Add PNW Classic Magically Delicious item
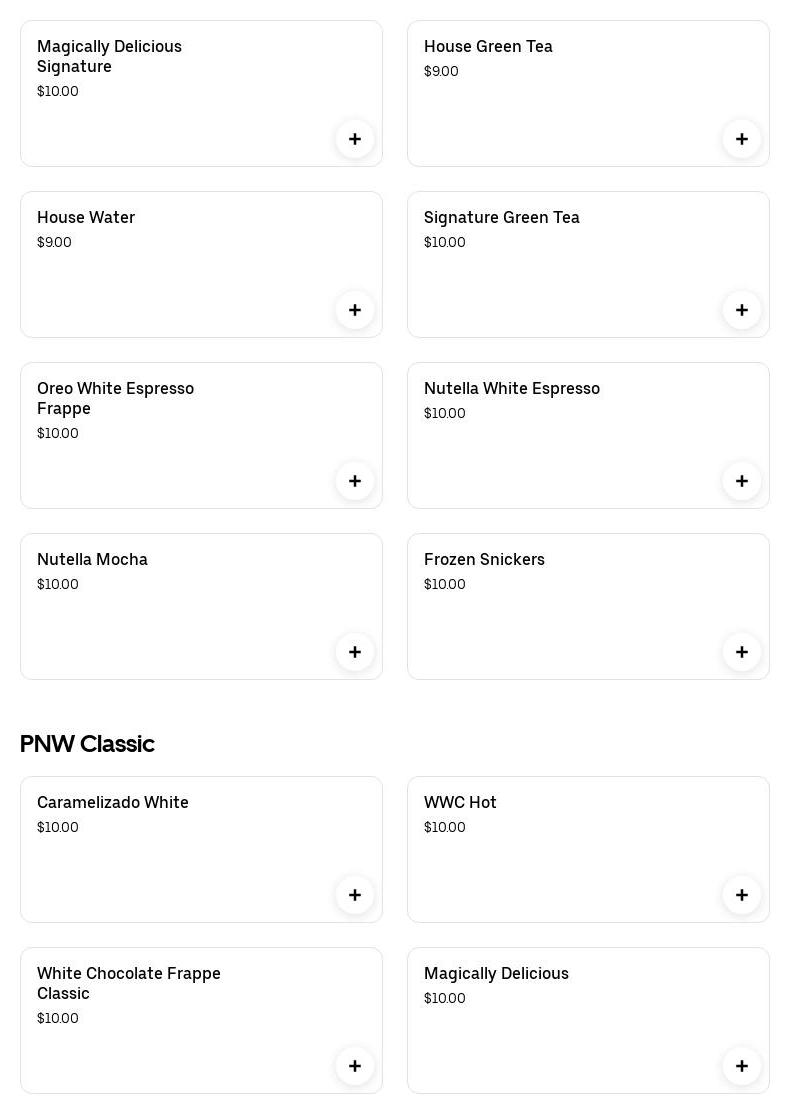The height and width of the screenshot is (1096, 804). click(742, 1066)
